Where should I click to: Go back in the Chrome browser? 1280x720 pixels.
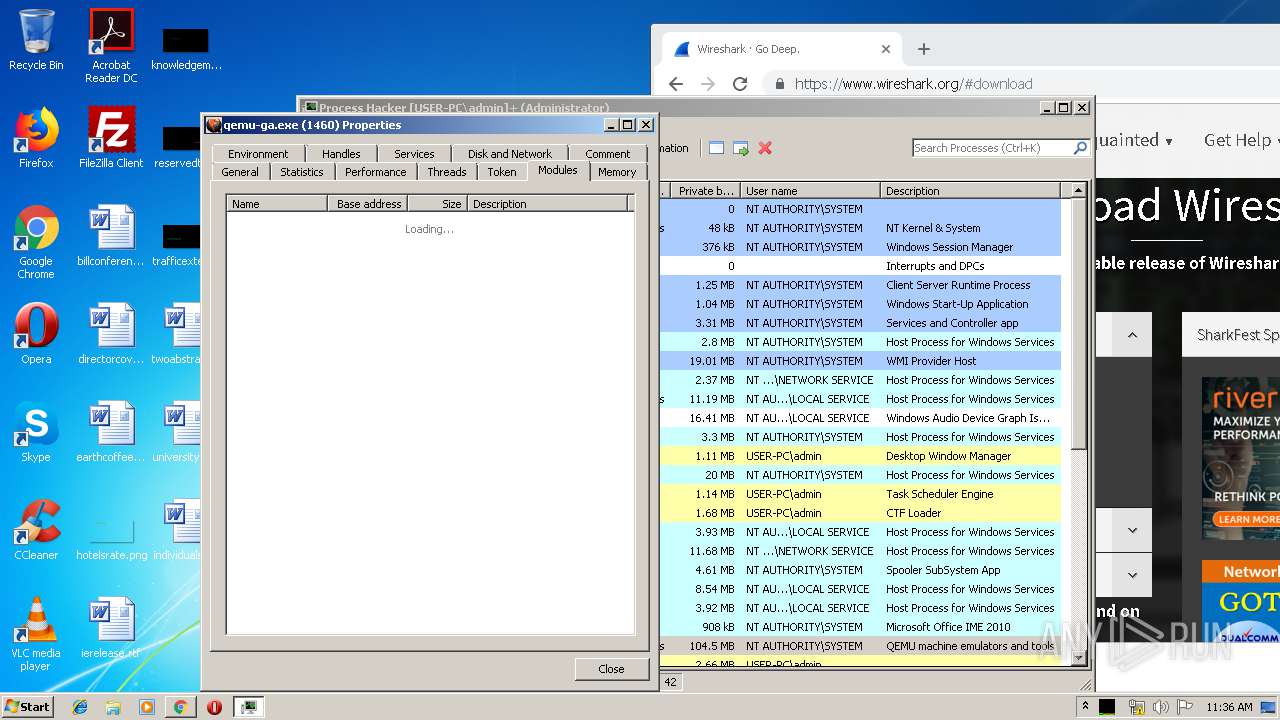(676, 84)
